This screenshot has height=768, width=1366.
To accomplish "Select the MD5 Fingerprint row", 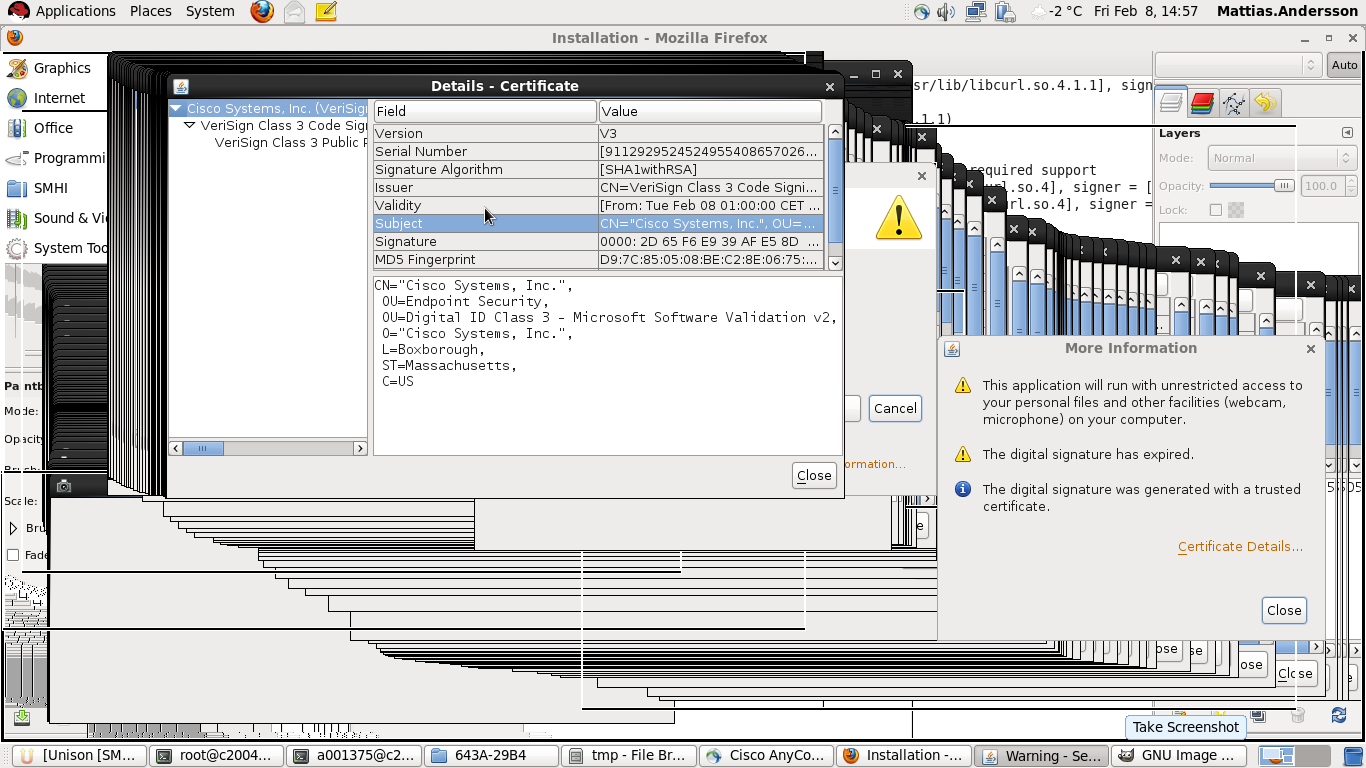I will 598,259.
